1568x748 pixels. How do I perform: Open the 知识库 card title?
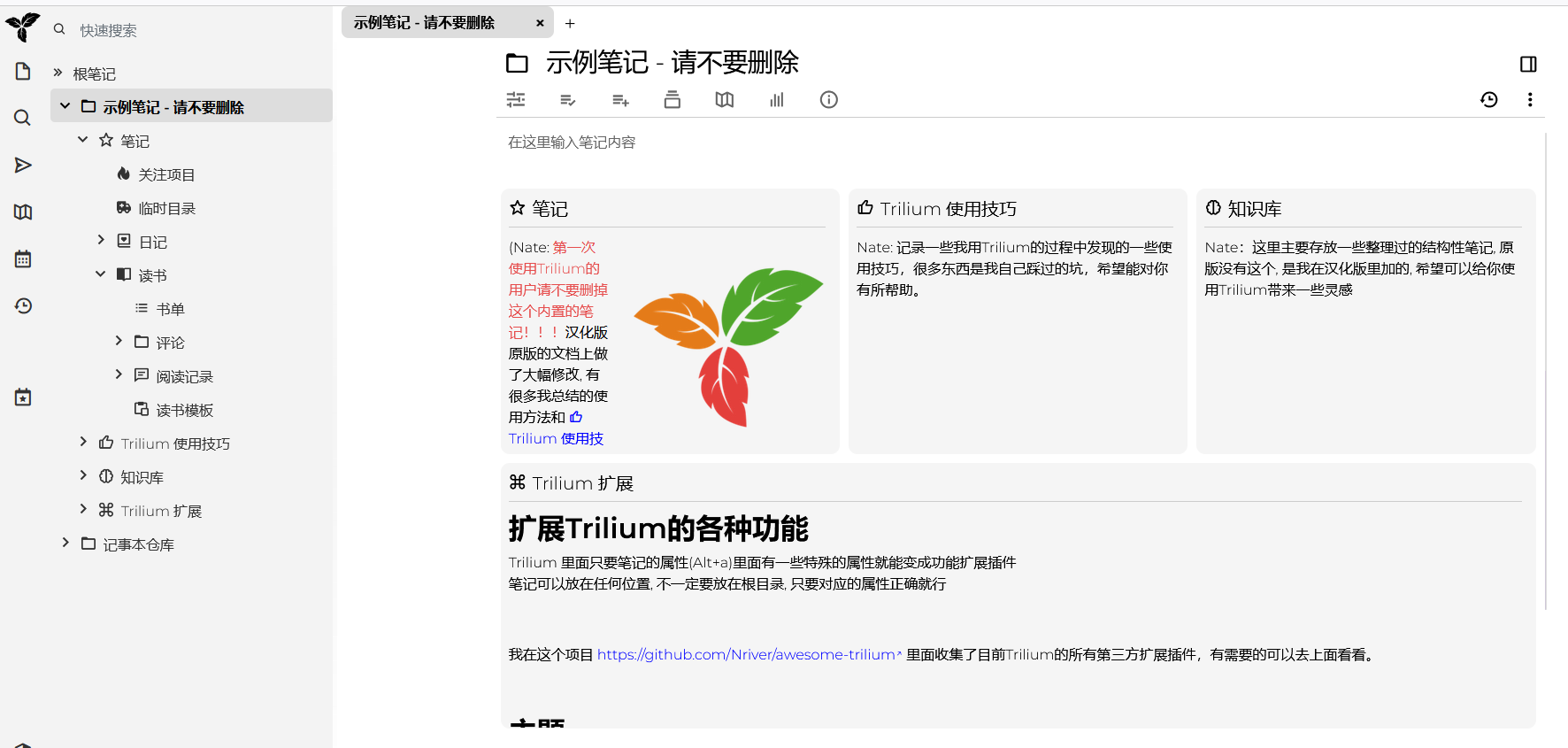(1254, 209)
